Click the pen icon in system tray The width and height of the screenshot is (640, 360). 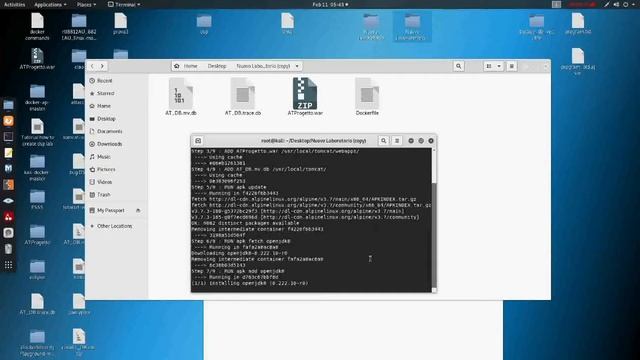pos(607,4)
